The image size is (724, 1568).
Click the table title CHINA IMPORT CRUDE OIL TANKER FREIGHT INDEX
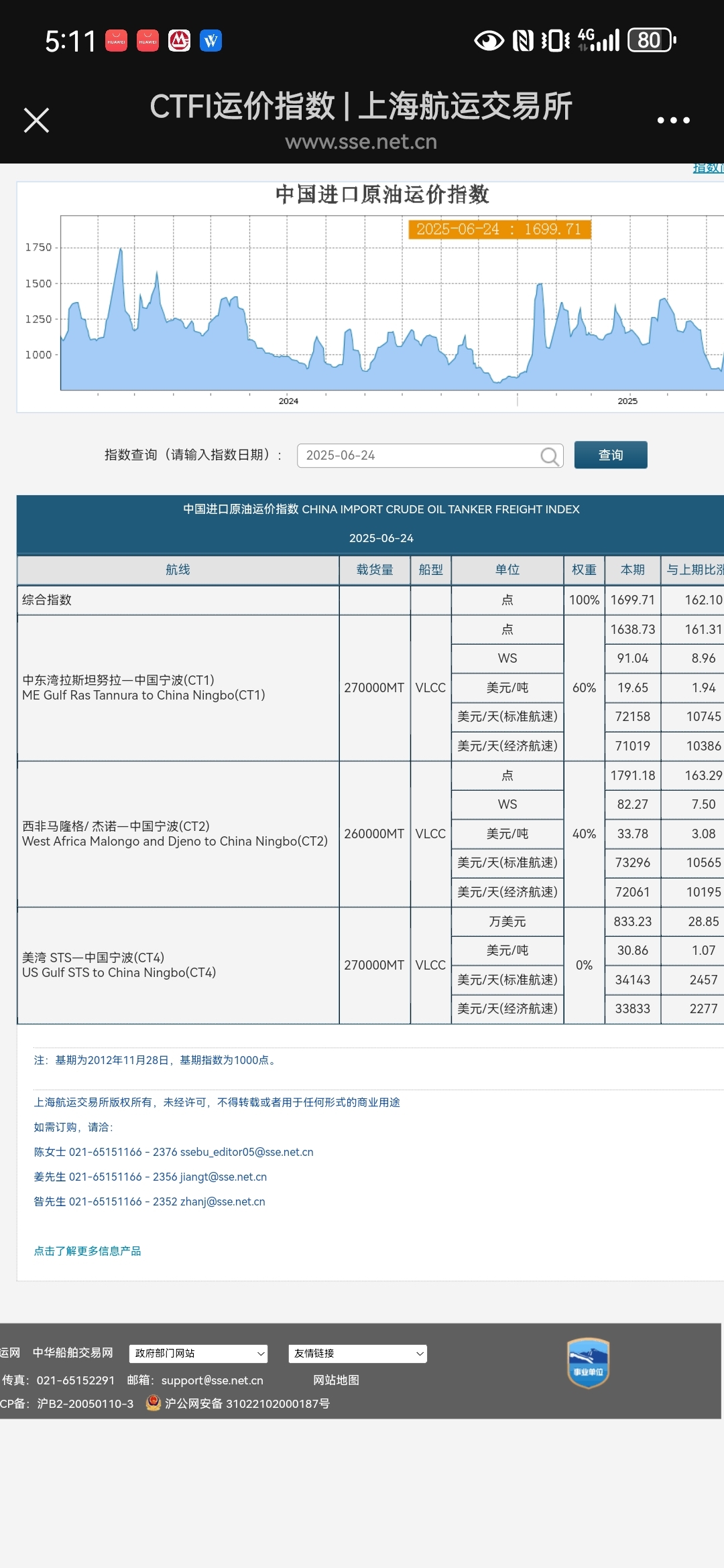coord(381,510)
